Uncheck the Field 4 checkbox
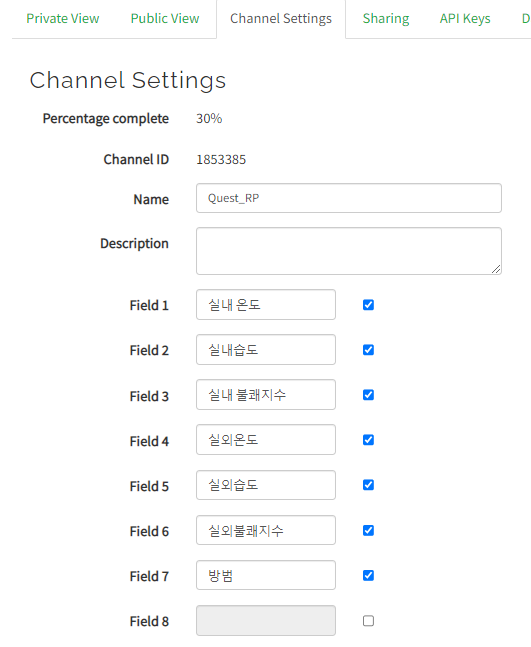Screen dimensions: 531x647 point(368,440)
